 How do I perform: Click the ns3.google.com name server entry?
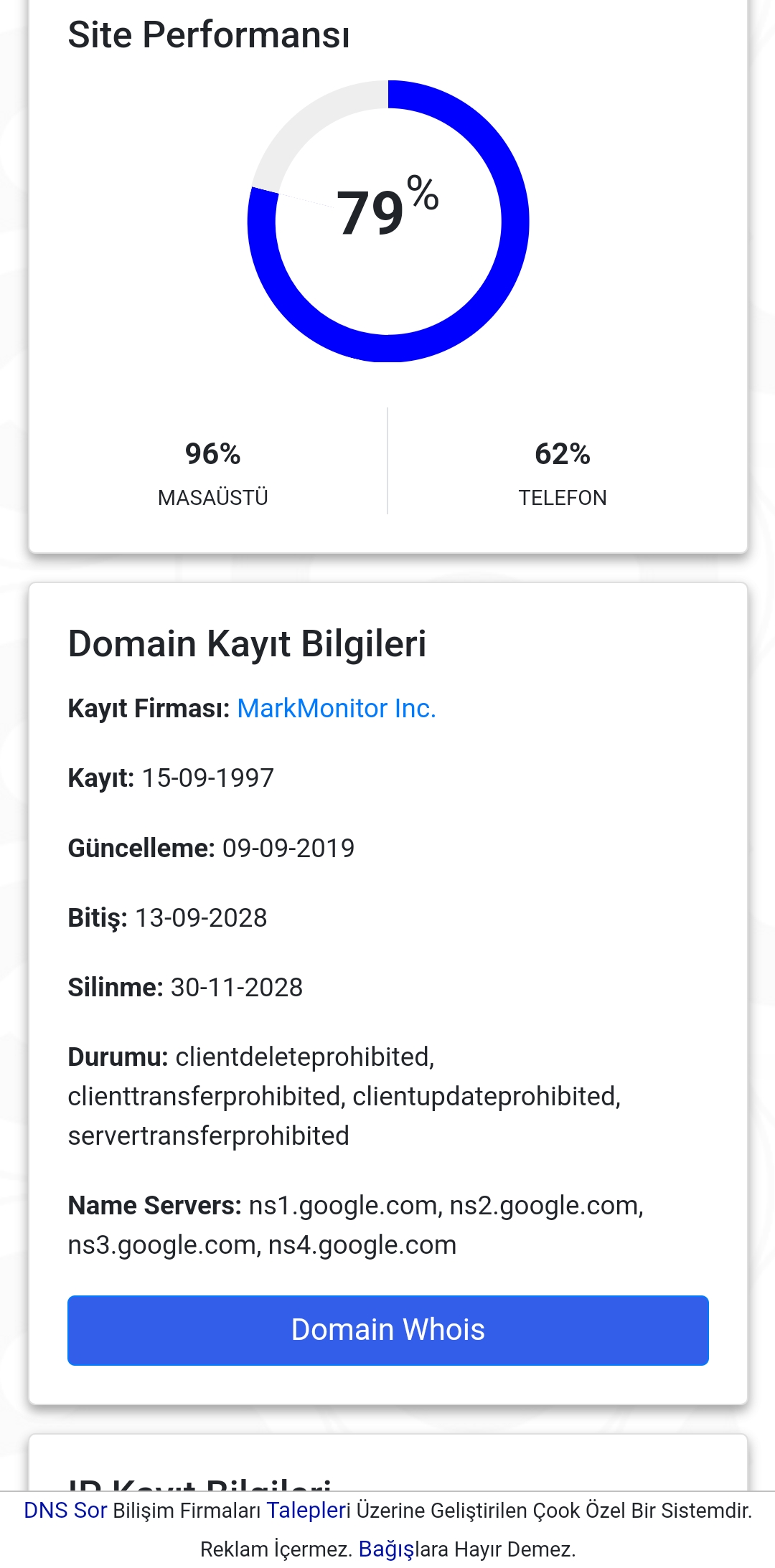click(x=162, y=1245)
